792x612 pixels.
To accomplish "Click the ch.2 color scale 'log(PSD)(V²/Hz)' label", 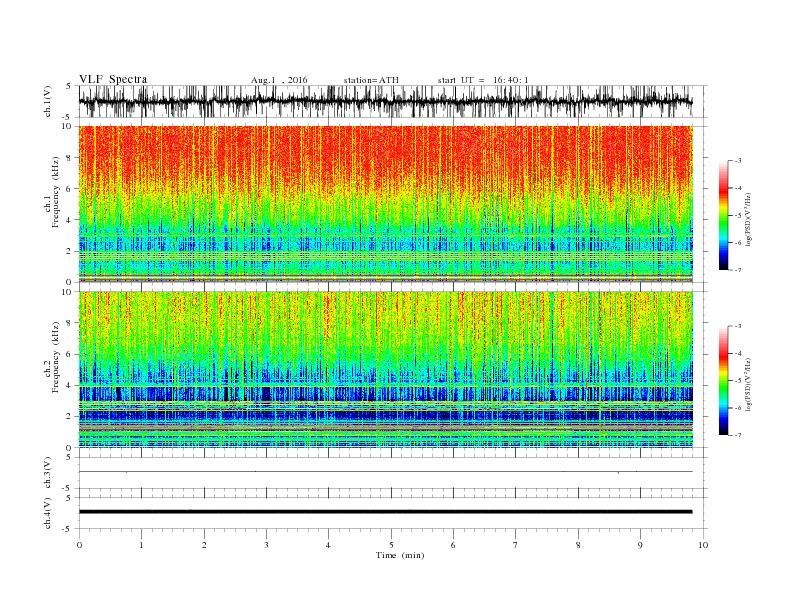I will [x=749, y=384].
